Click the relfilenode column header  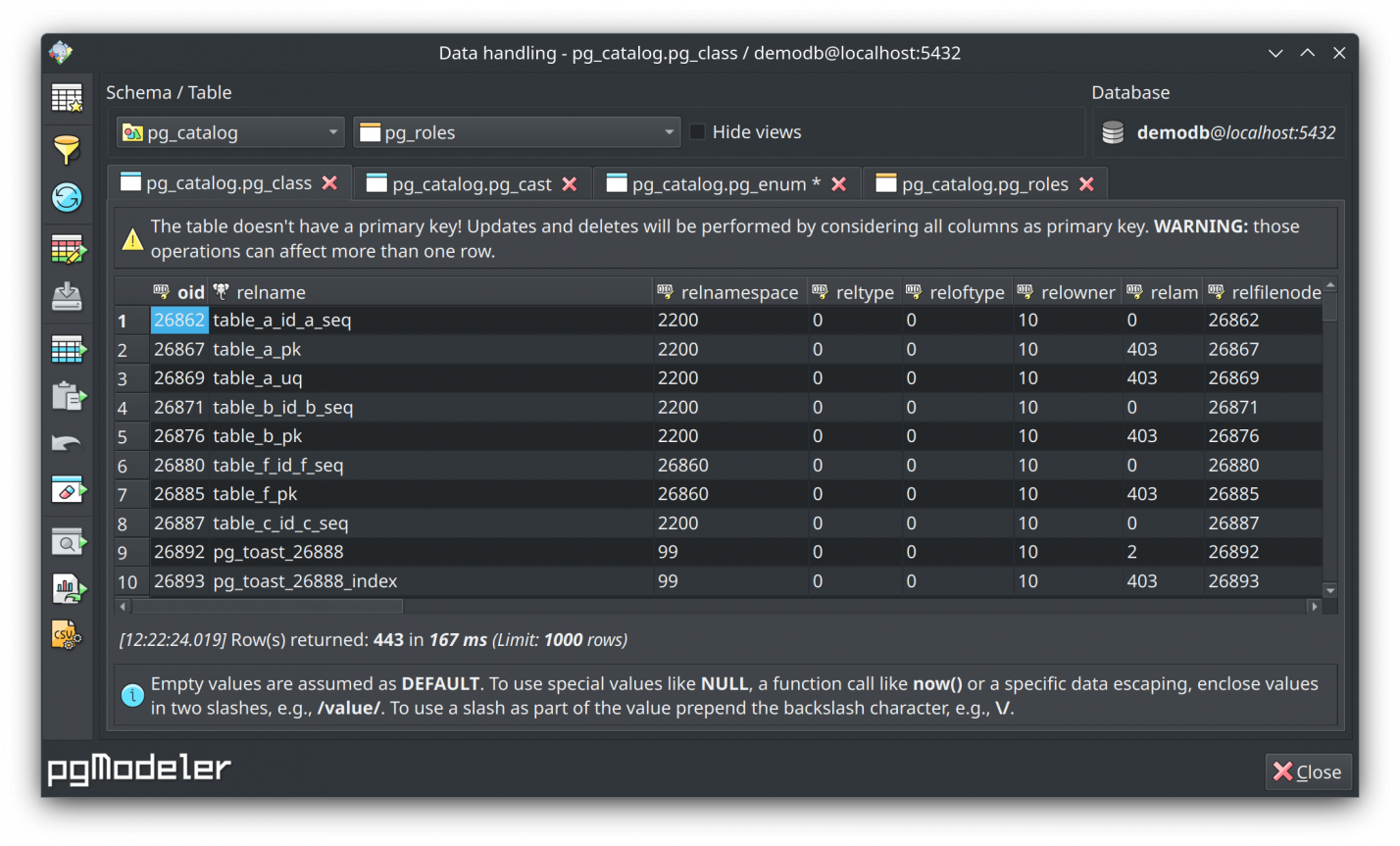pyautogui.click(x=1264, y=292)
